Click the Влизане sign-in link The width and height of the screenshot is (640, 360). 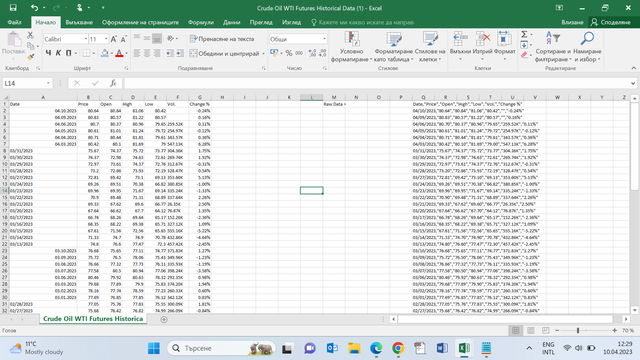tap(572, 22)
